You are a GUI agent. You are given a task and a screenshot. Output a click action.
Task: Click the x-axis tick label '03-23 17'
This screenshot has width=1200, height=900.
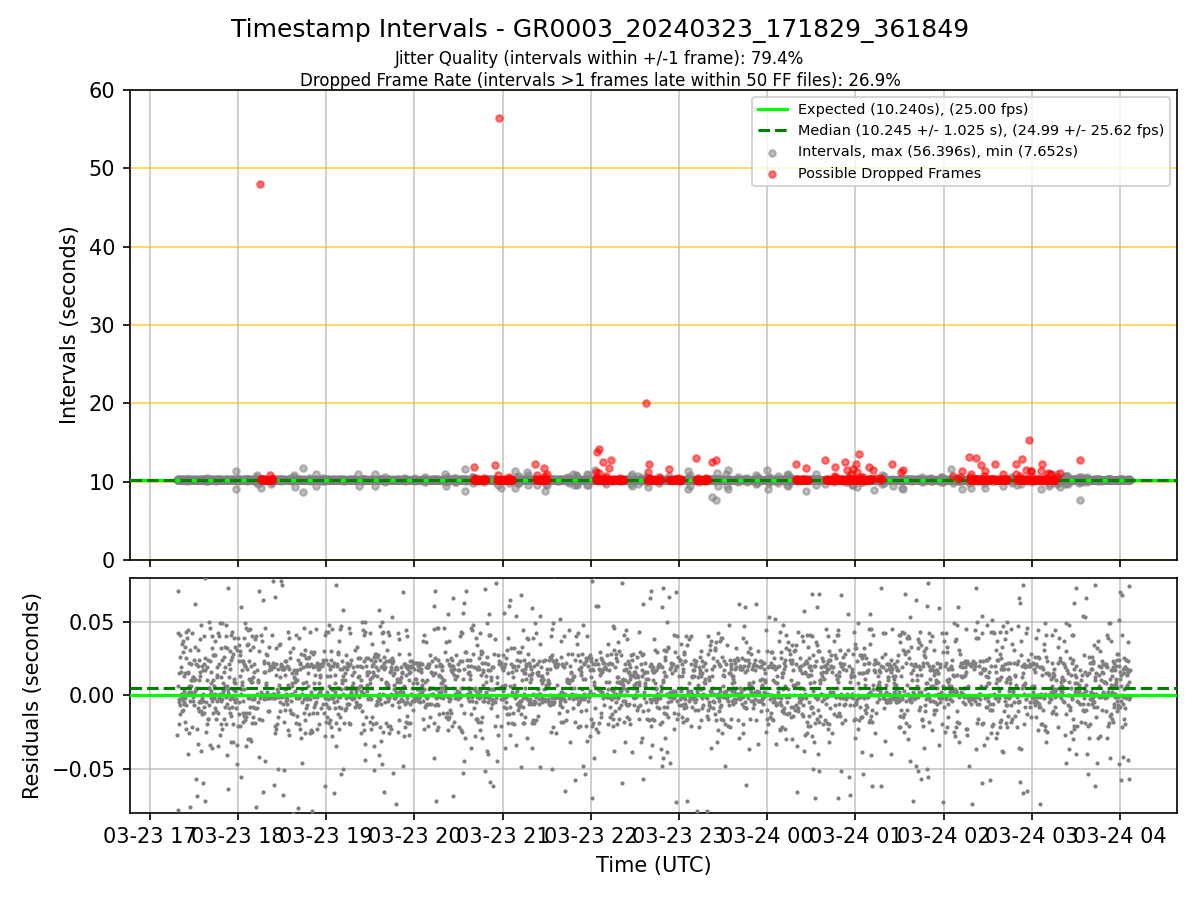coord(150,835)
